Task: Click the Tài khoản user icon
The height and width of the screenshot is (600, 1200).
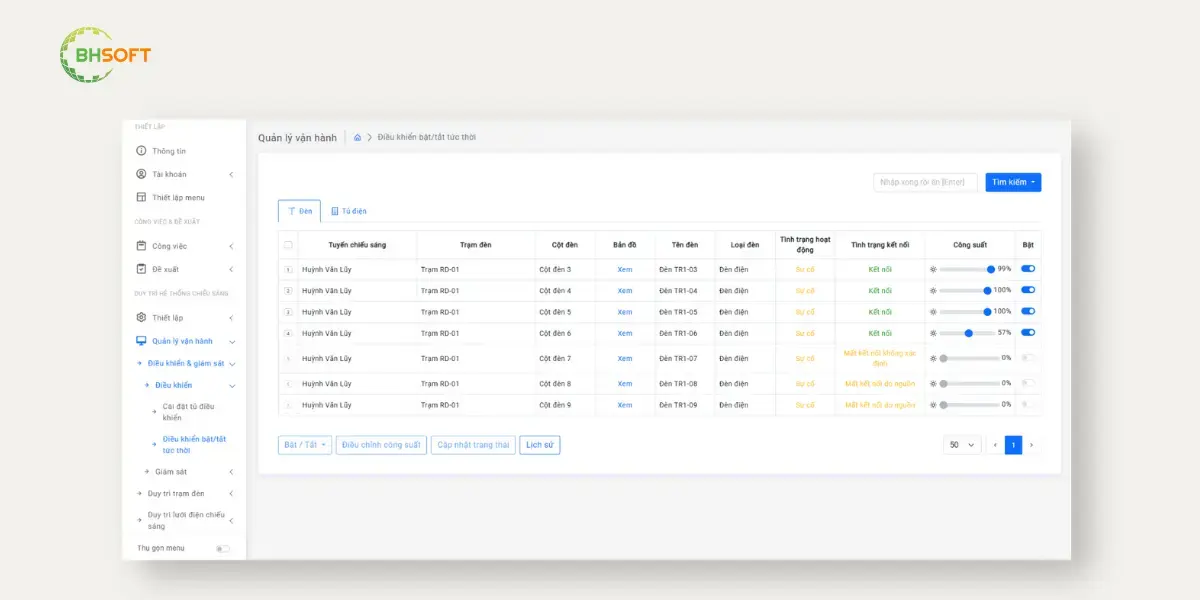Action: [141, 174]
